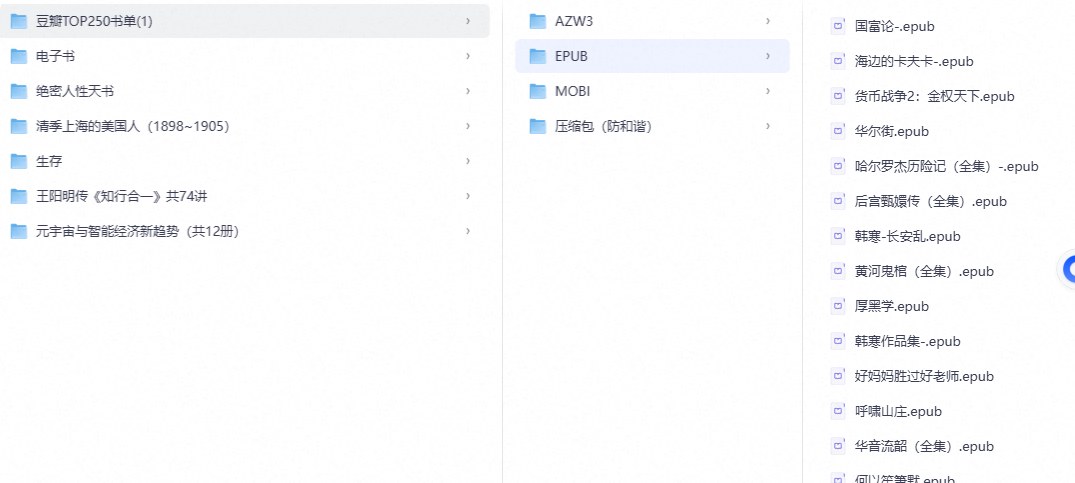Screen dimensions: 1075x483
Task: Click the blue floating icon at right edge
Action: click(x=1068, y=269)
